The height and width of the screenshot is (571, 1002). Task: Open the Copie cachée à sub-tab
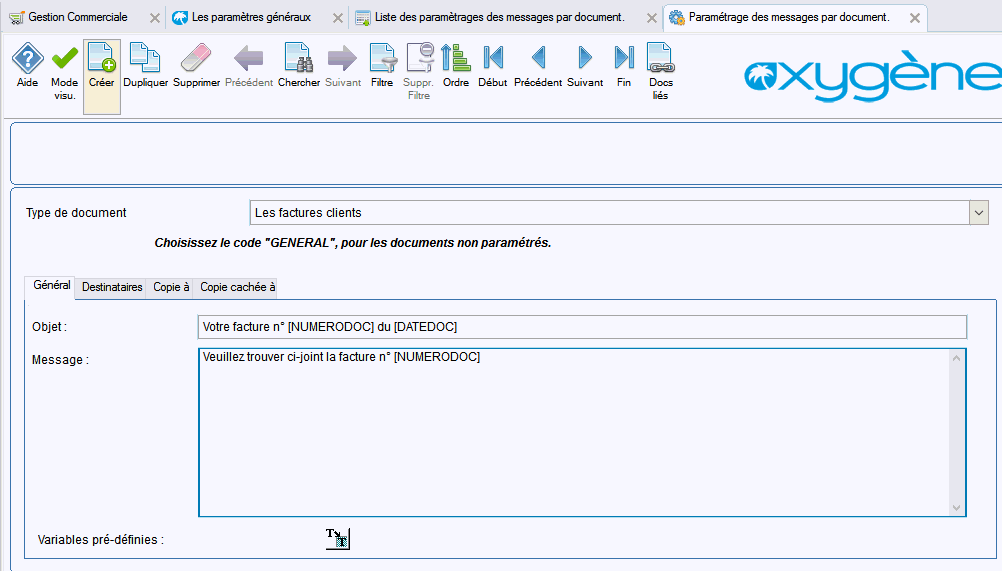click(237, 287)
